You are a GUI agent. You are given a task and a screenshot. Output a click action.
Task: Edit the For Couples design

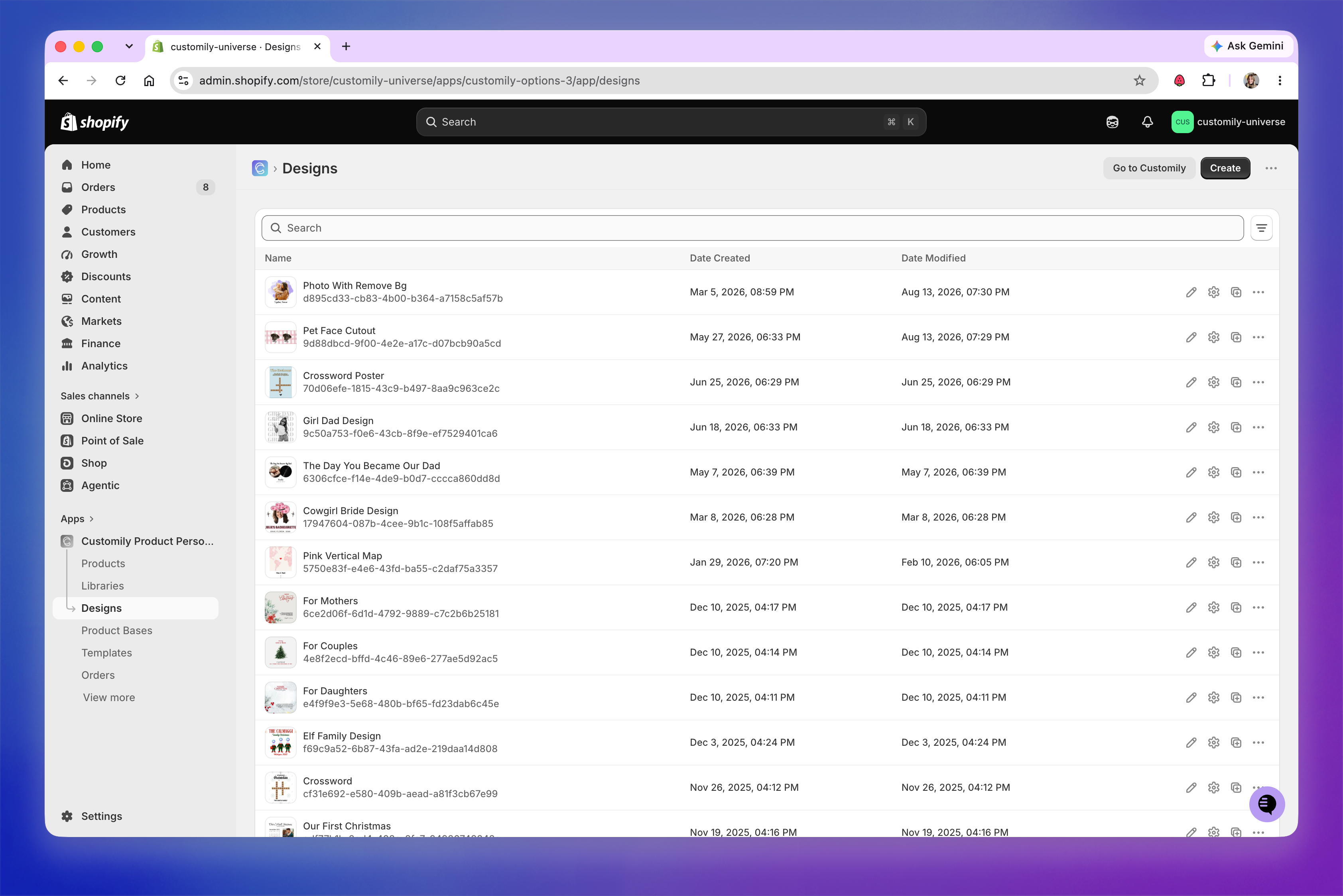tap(1191, 652)
